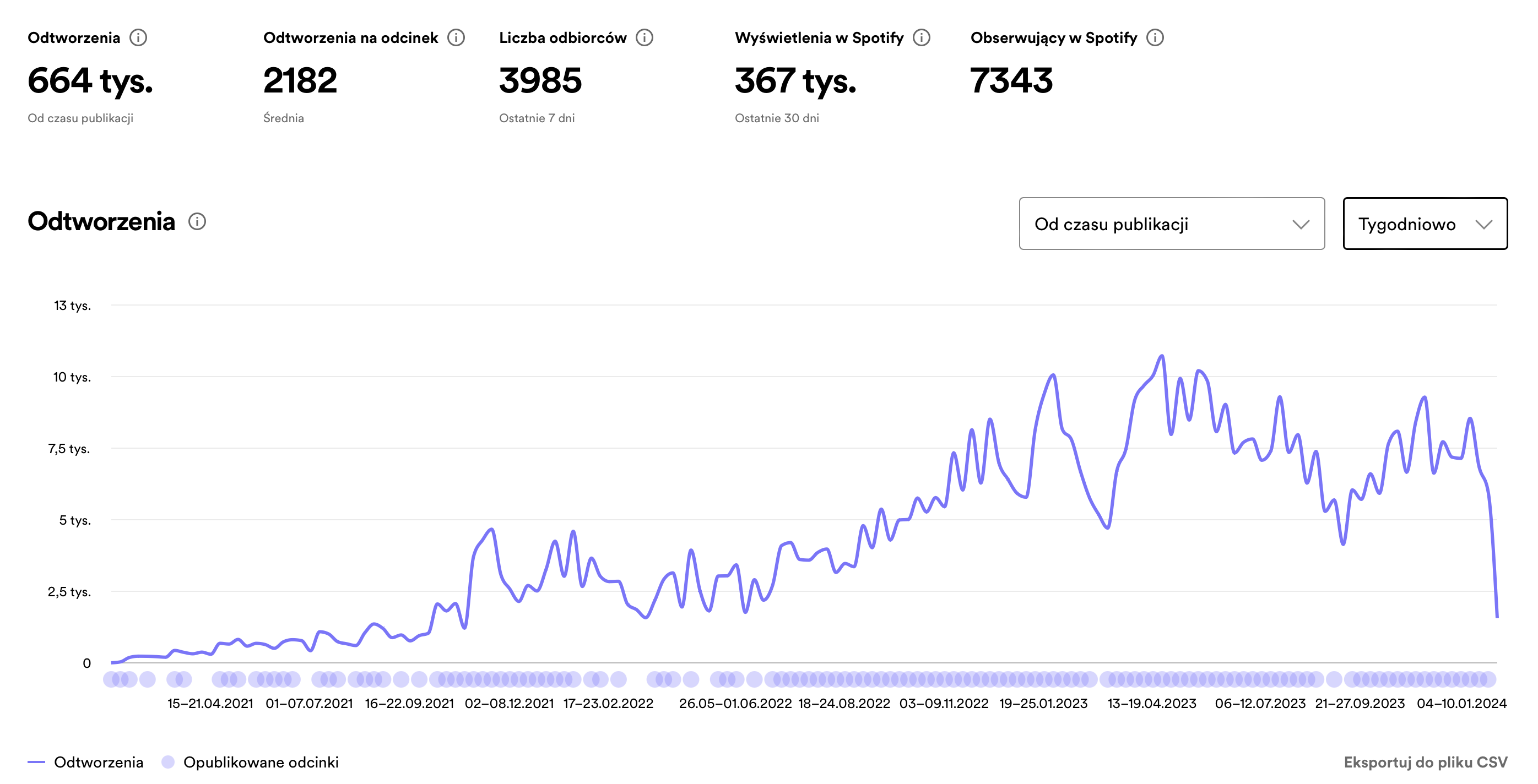Image resolution: width=1538 pixels, height=784 pixels.
Task: Click the Średnia caption under 2182
Action: click(x=284, y=118)
